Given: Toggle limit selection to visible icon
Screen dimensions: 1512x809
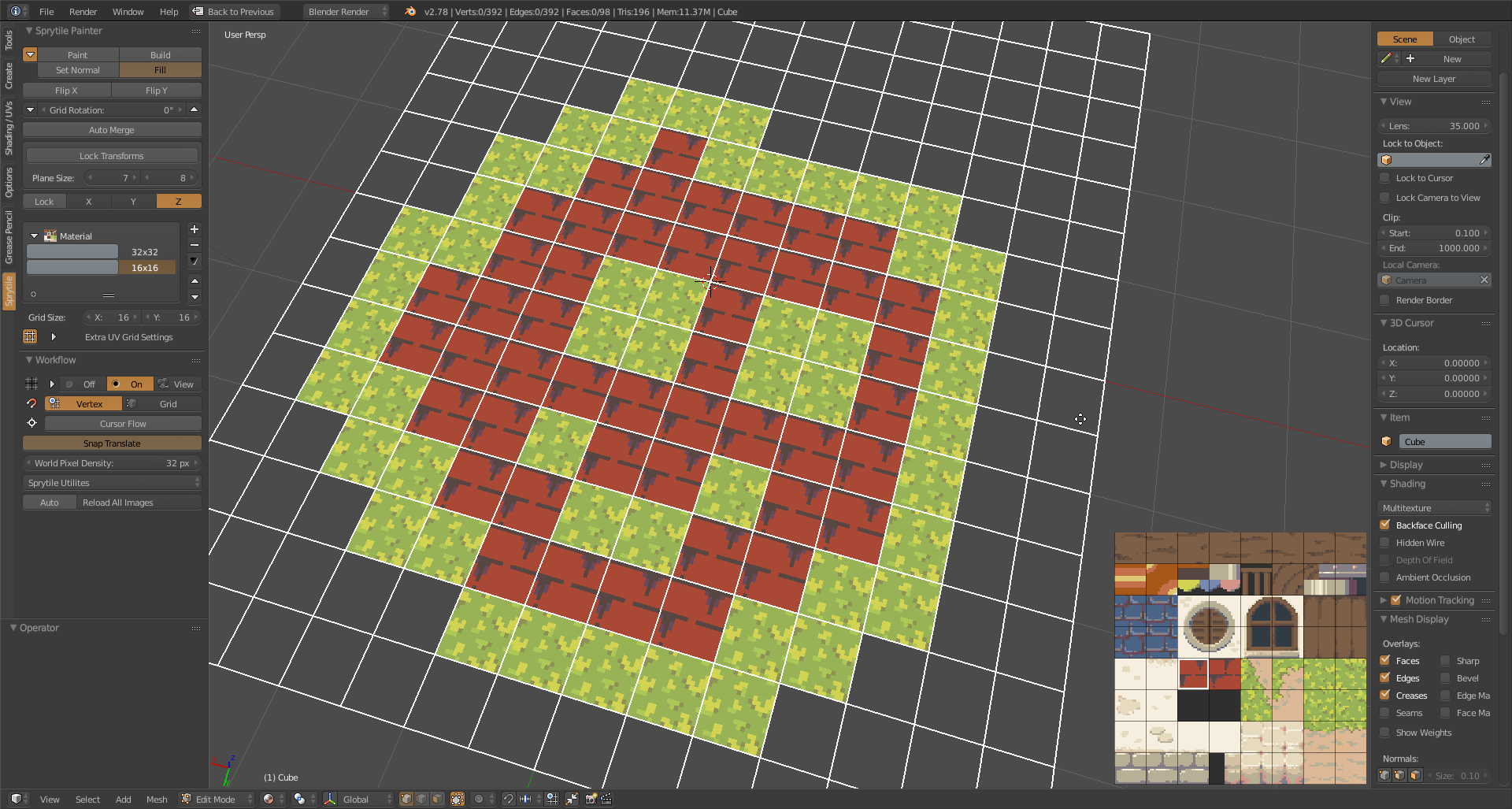Looking at the screenshot, I should [457, 799].
